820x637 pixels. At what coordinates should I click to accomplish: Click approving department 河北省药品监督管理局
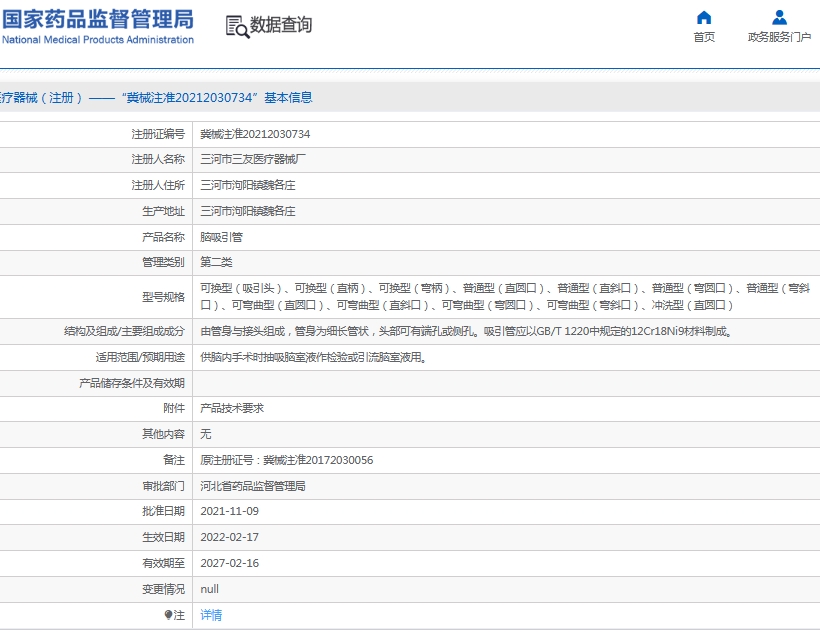[x=253, y=486]
